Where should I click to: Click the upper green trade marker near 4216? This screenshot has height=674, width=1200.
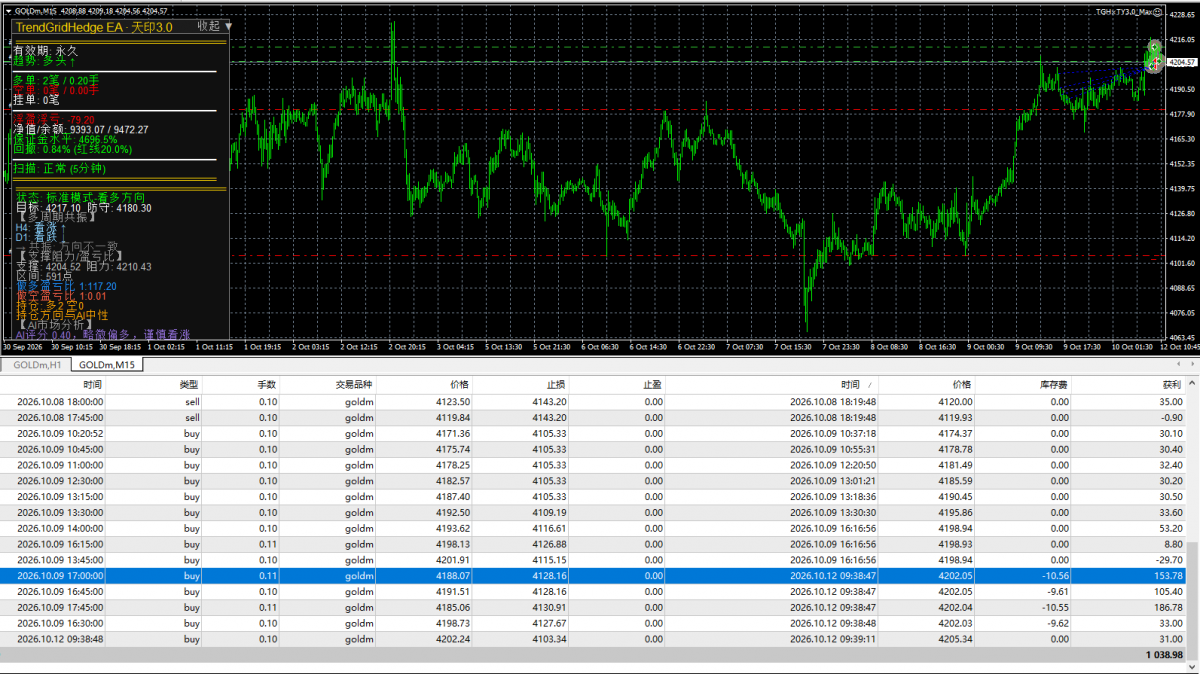click(1154, 46)
